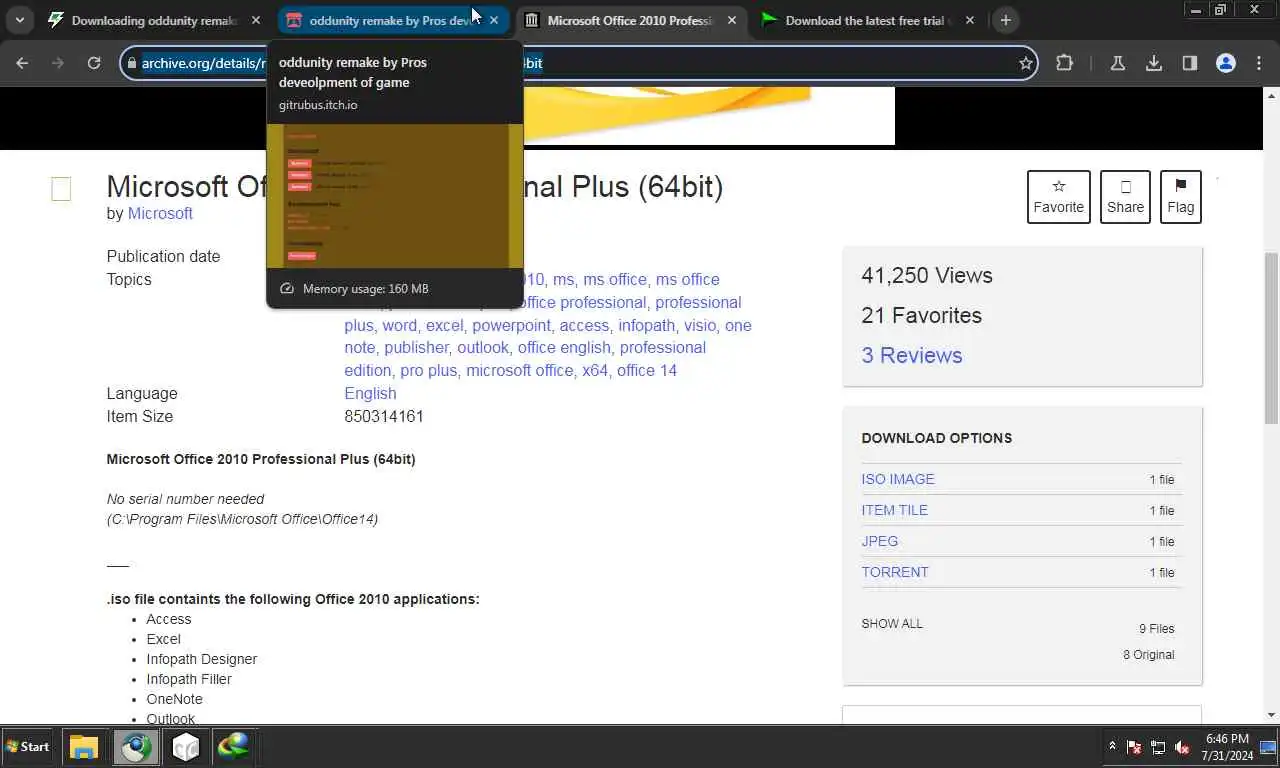Flag this archive item

coord(1180,197)
